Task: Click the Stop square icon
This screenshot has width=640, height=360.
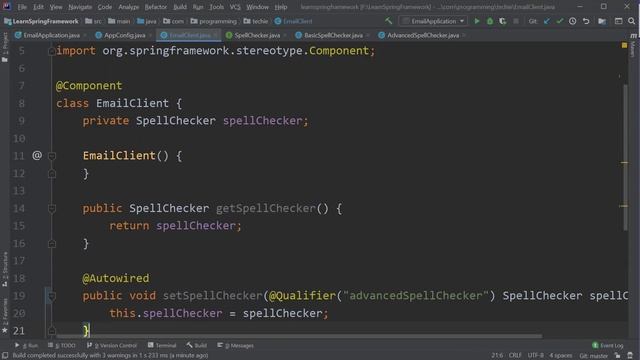Action: coord(516,21)
